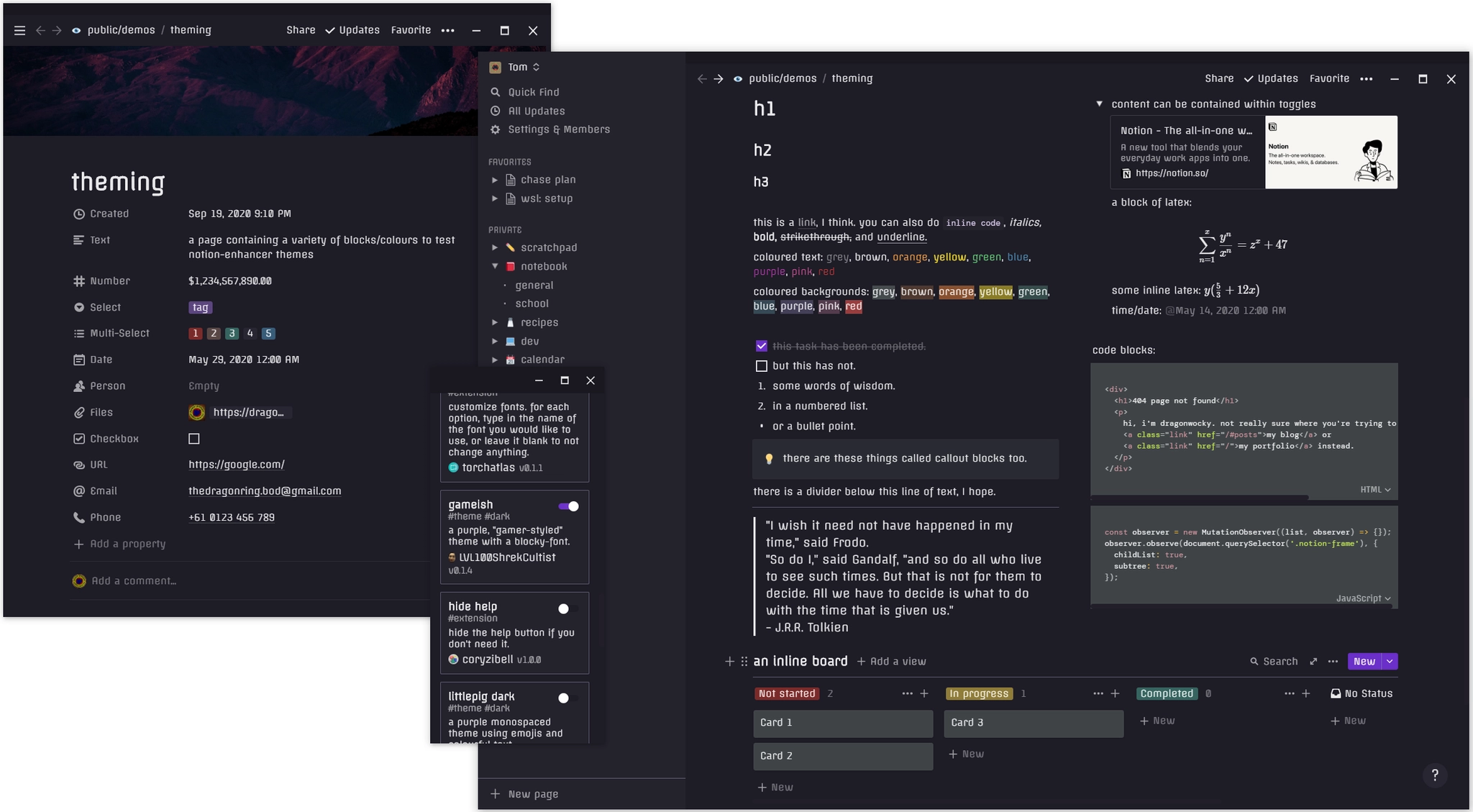
Task: Open the https://google.com/ URL link
Action: (x=236, y=465)
